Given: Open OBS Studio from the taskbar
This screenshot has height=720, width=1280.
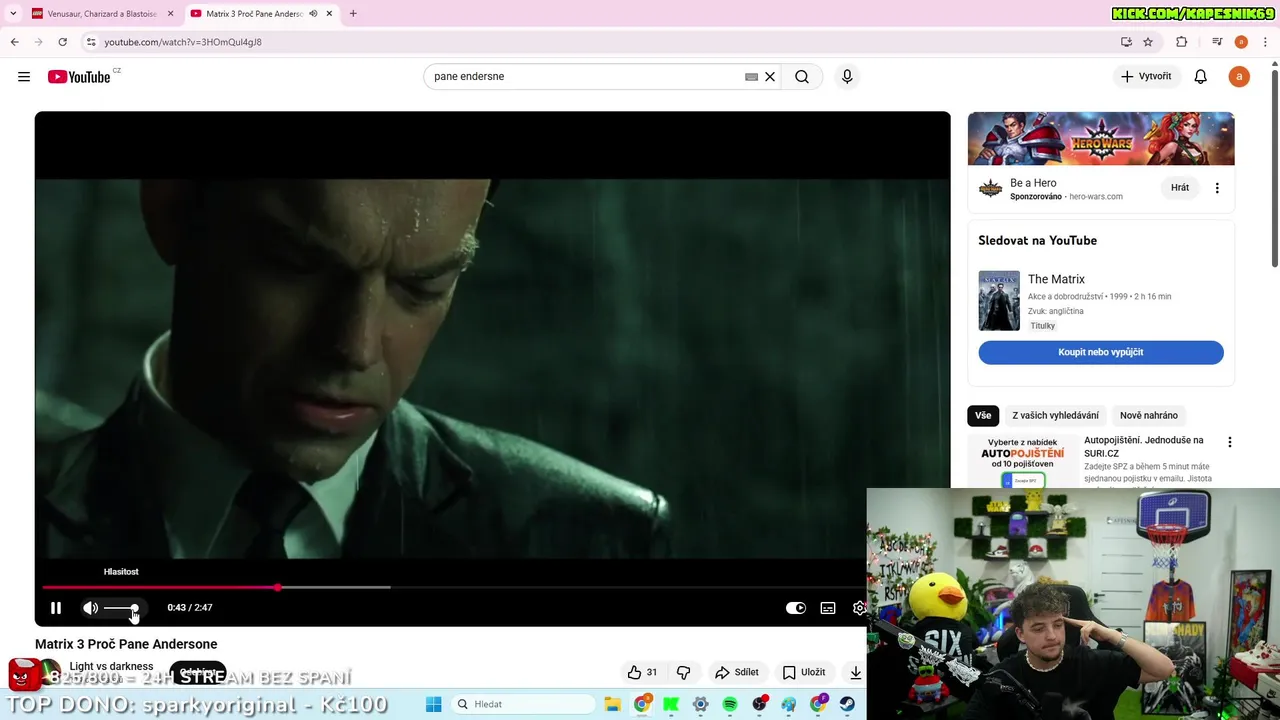Looking at the screenshot, I should tap(760, 704).
